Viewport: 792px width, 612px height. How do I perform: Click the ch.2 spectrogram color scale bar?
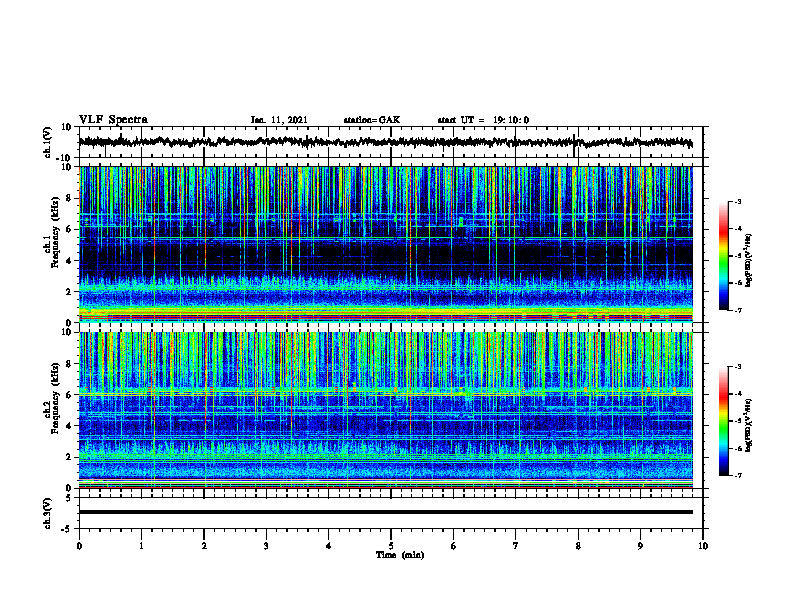click(x=723, y=421)
